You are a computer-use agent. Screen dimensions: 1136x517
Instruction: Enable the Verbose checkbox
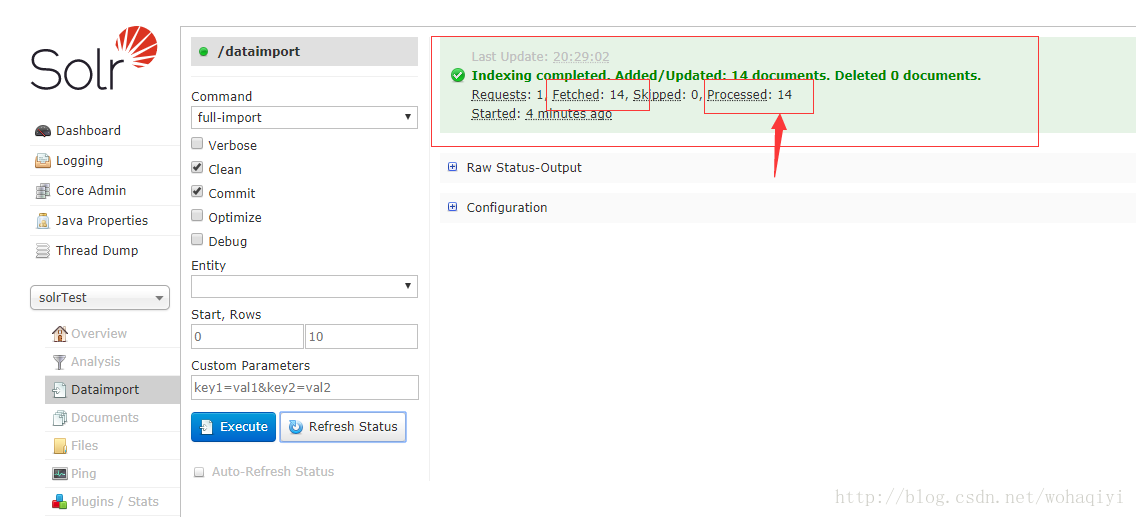[197, 144]
